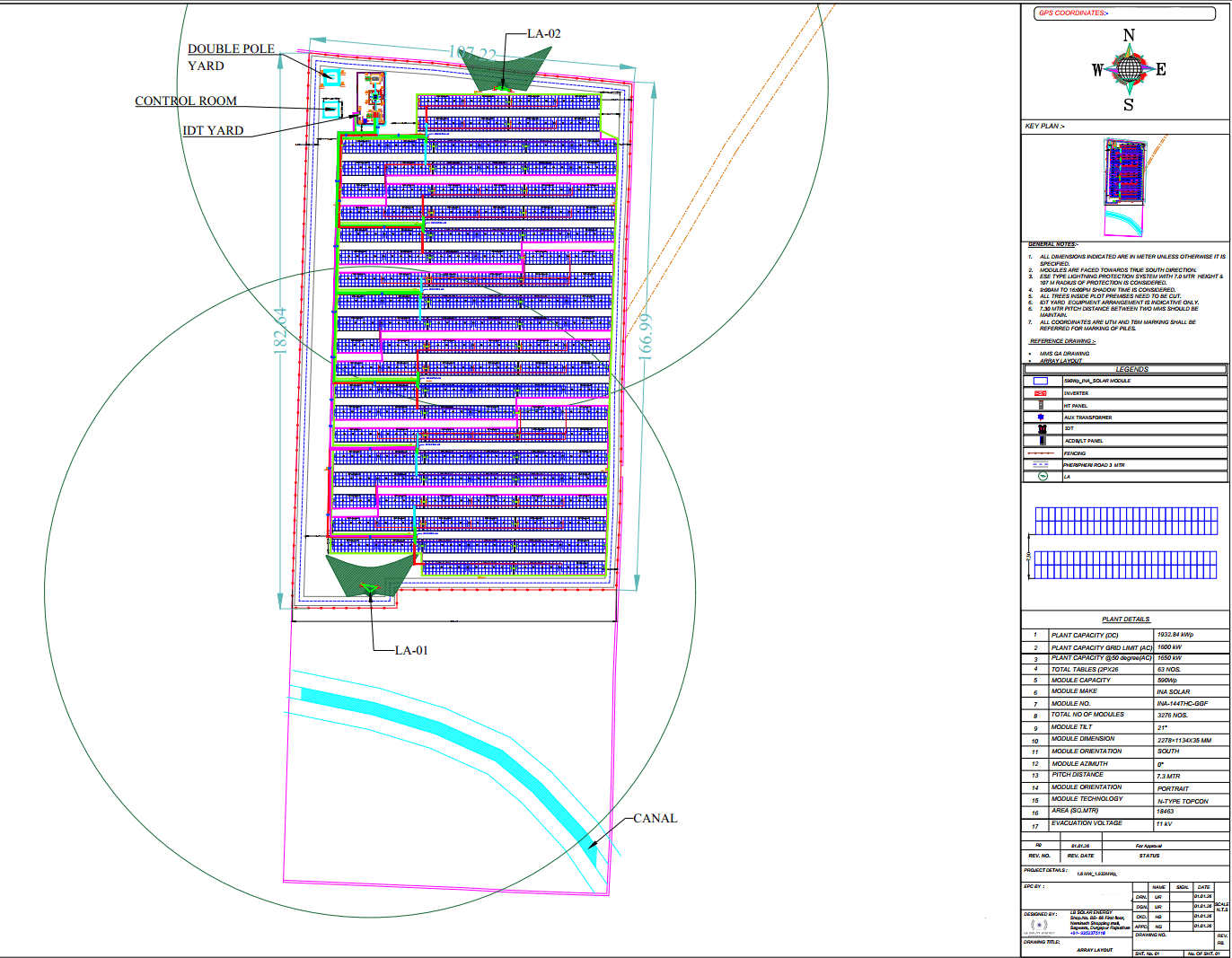Click the LB Solar Energy company logo

point(1041,926)
